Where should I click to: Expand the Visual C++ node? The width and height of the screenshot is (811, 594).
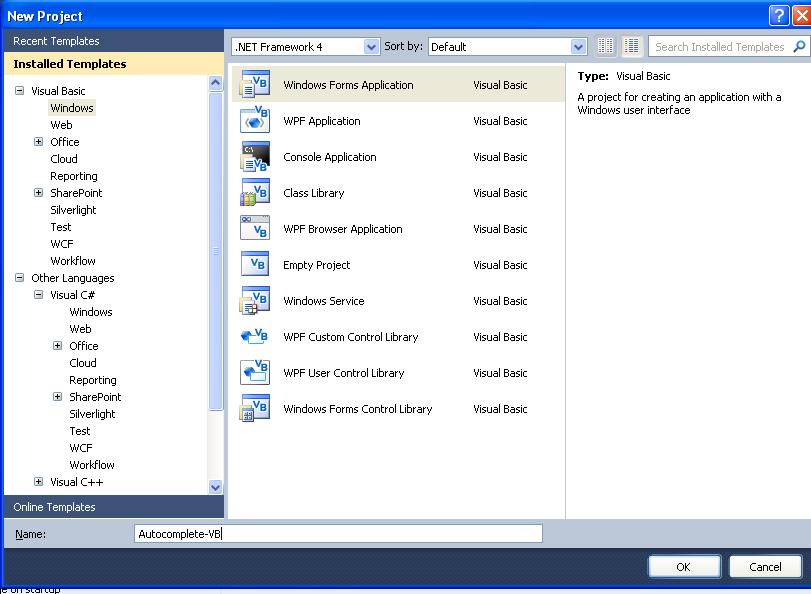[38, 482]
